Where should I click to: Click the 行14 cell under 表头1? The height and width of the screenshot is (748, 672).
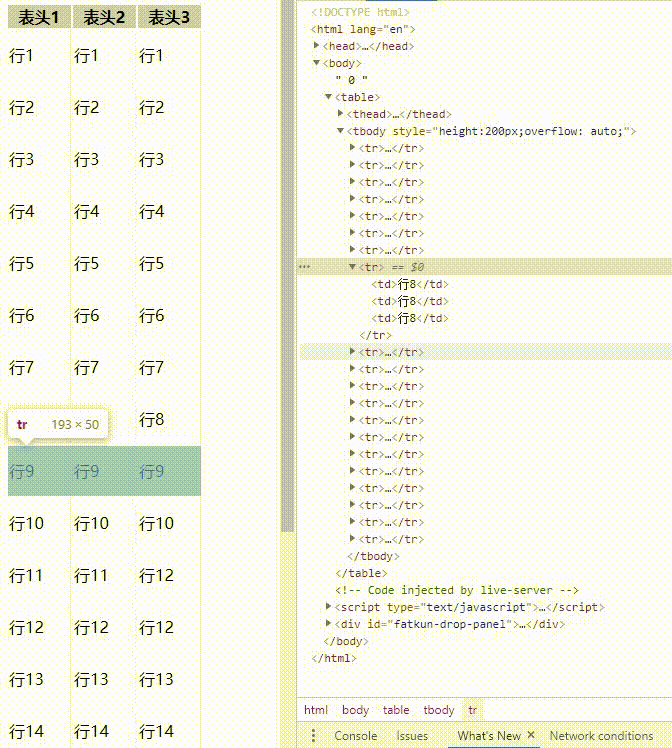pos(26,732)
